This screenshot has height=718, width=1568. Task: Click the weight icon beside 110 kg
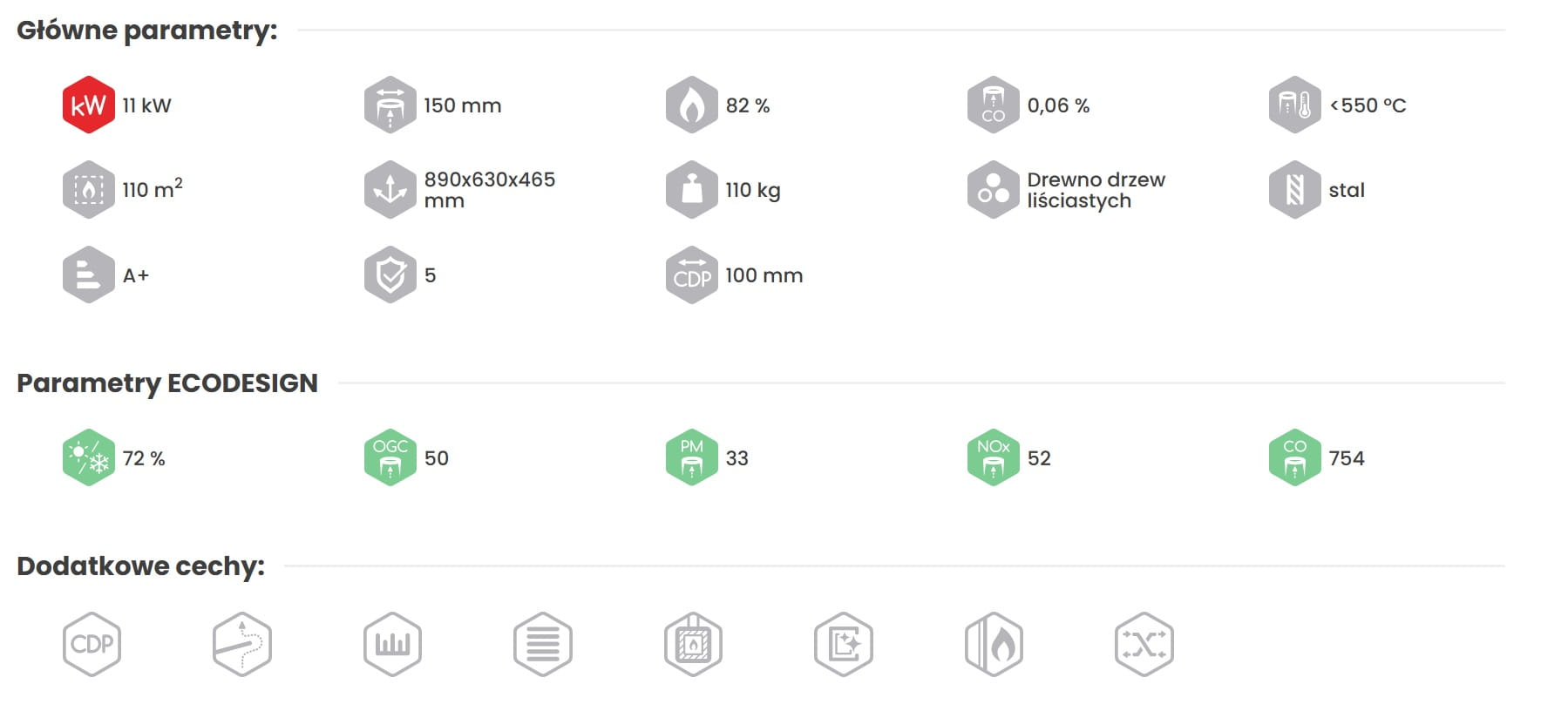click(x=691, y=190)
